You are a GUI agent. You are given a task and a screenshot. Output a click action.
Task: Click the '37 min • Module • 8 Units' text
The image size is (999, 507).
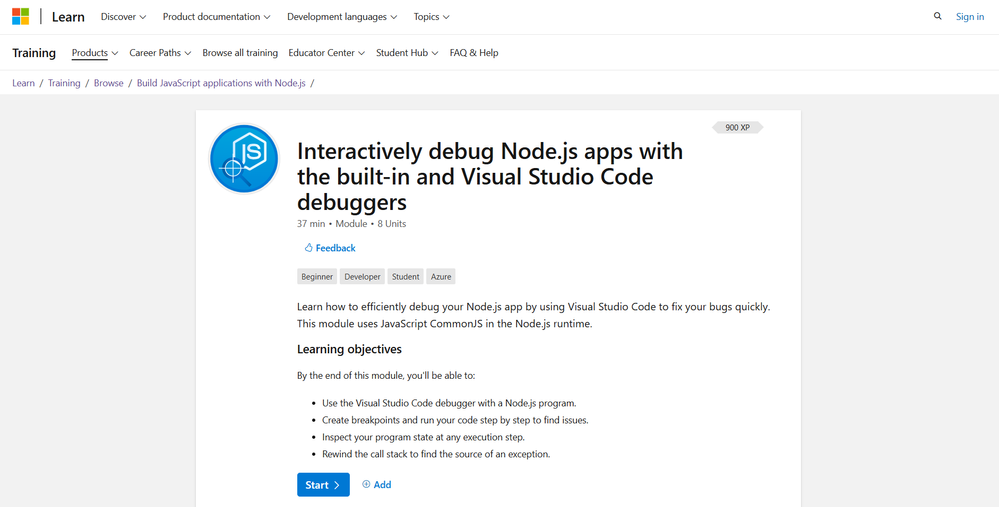(x=352, y=224)
